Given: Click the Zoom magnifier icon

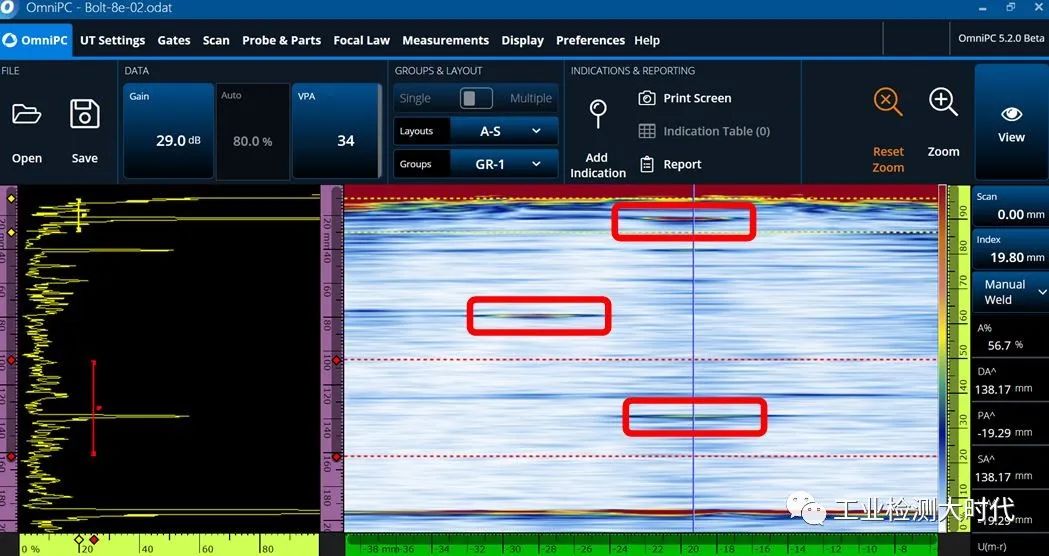Looking at the screenshot, I should tap(943, 102).
